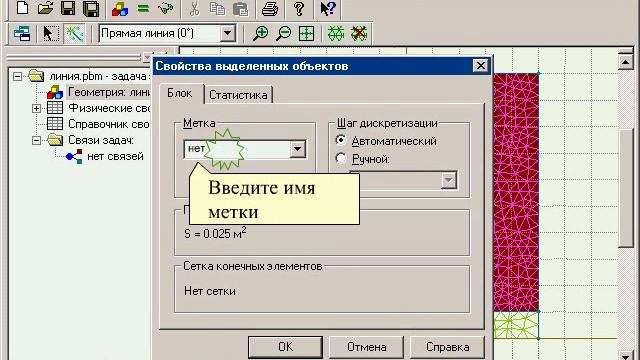Click the green equals solve icon
The image size is (640, 360).
point(143,8)
